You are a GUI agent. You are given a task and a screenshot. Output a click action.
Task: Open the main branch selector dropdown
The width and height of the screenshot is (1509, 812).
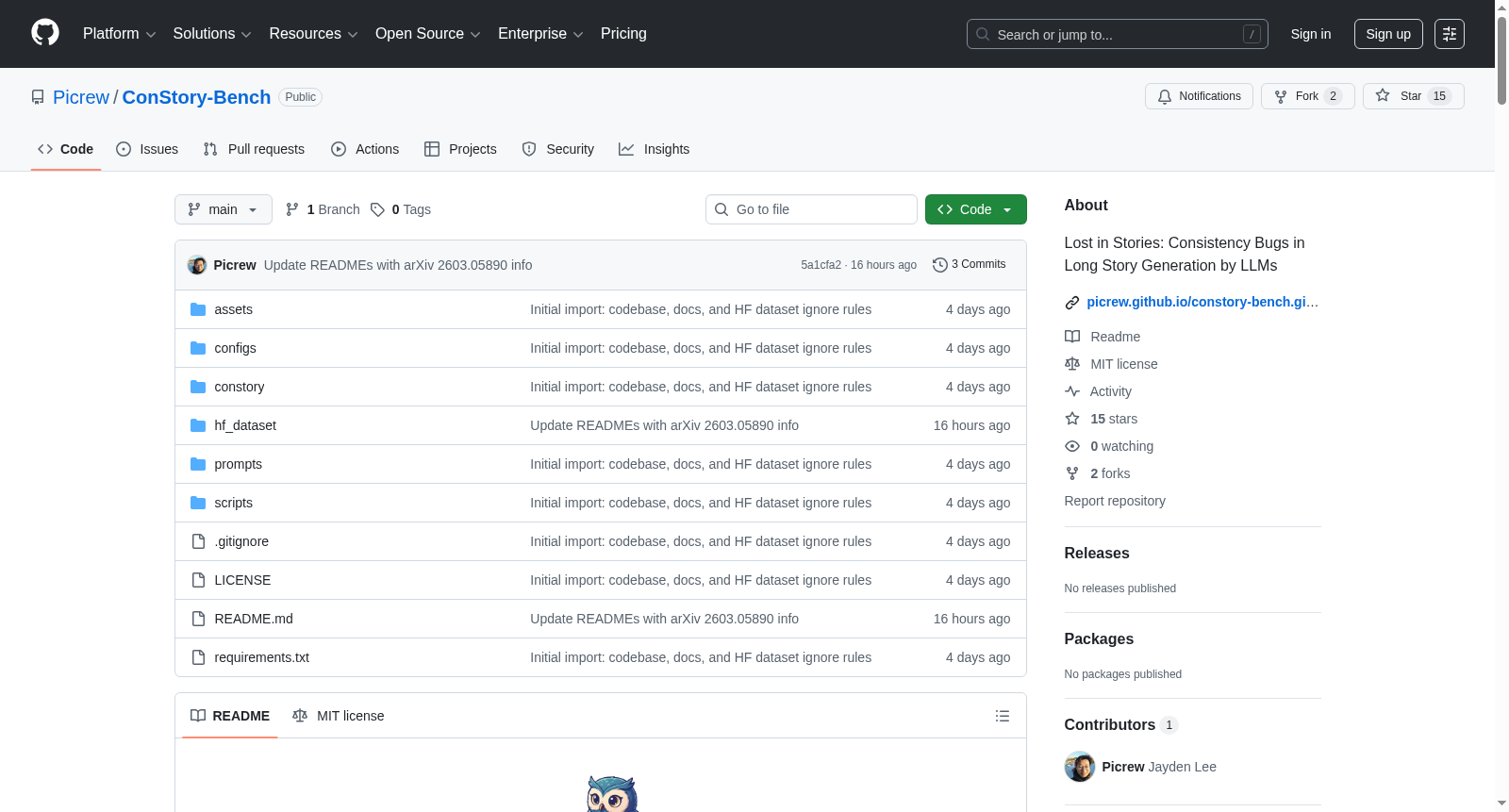(224, 209)
